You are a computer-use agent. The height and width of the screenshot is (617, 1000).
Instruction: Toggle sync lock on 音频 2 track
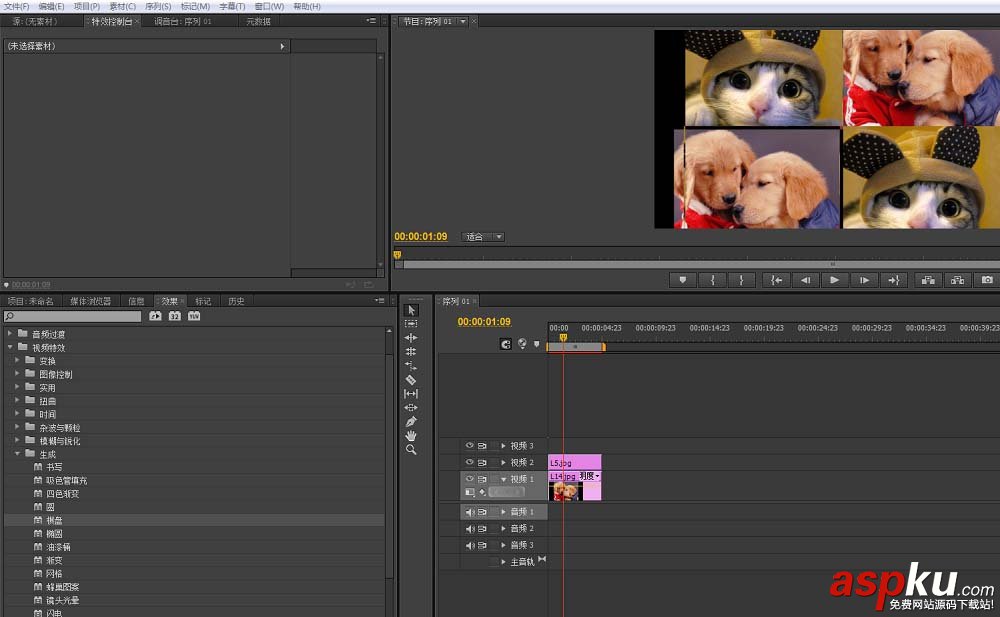(483, 529)
